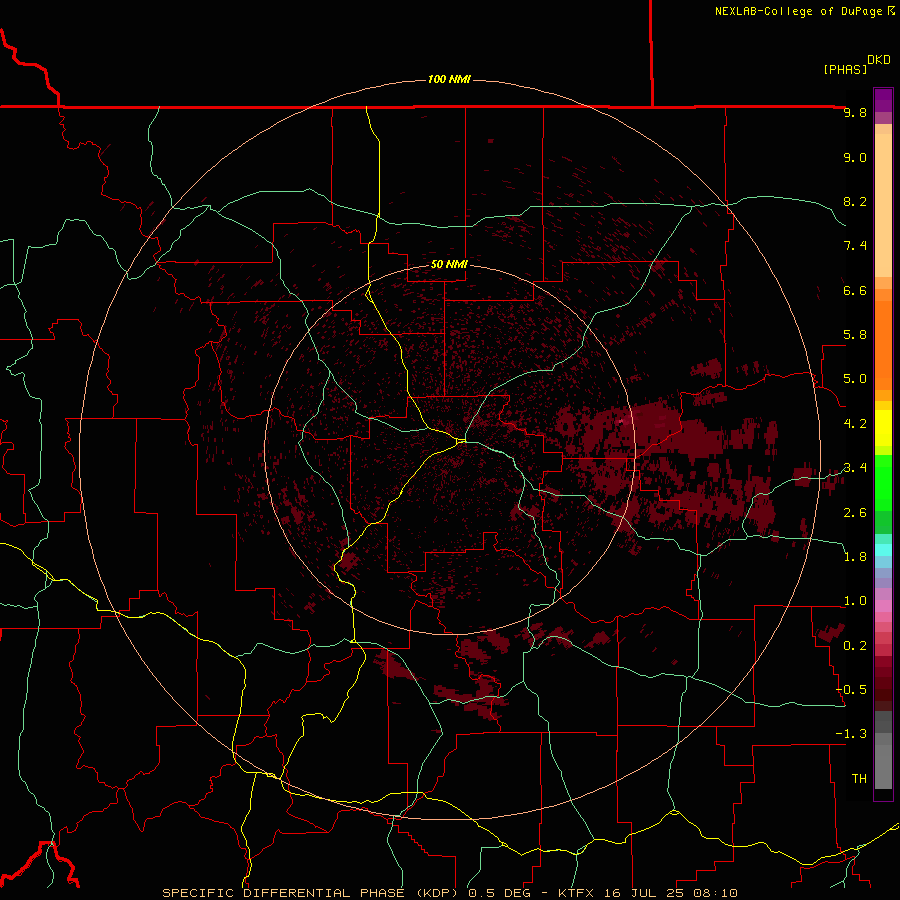Click the 5.8 scale value
Image resolution: width=900 pixels, height=900 pixels.
click(x=855, y=335)
